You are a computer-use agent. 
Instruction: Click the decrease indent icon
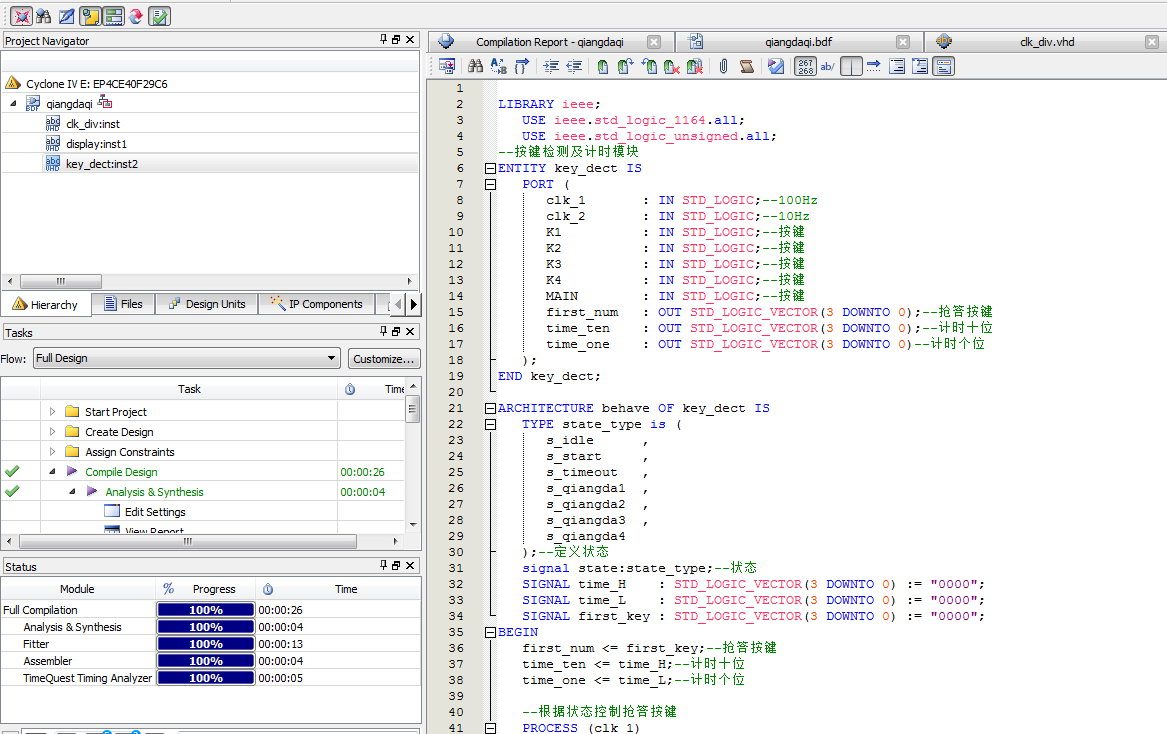pos(574,67)
